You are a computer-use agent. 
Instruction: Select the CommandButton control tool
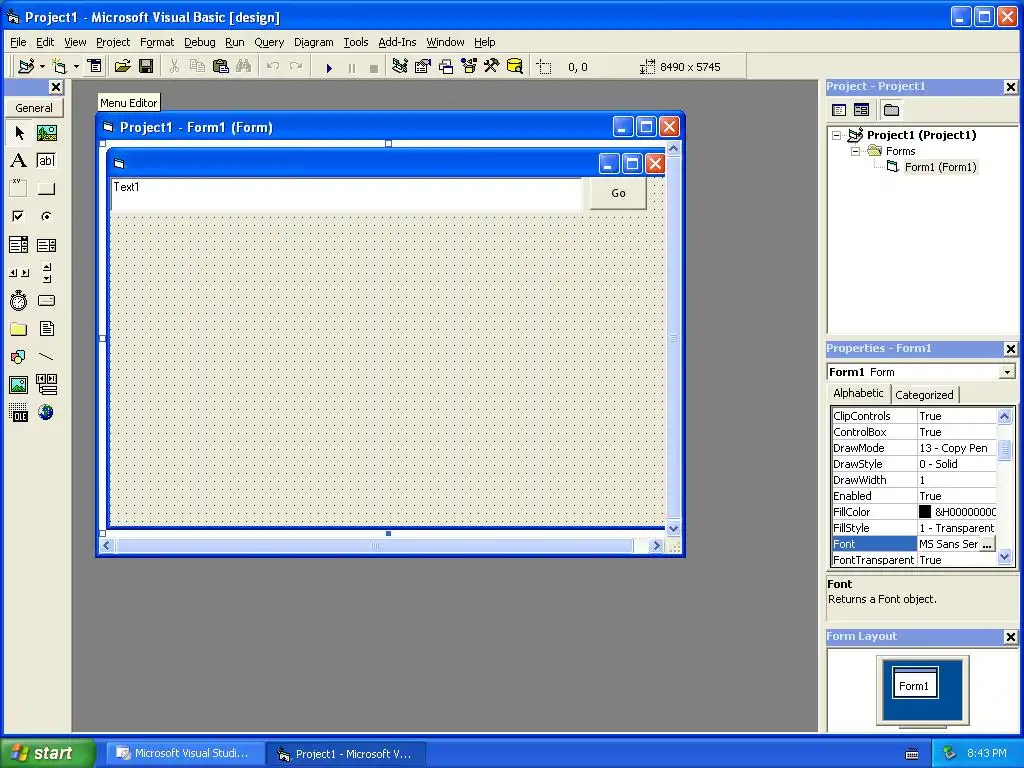click(46, 189)
